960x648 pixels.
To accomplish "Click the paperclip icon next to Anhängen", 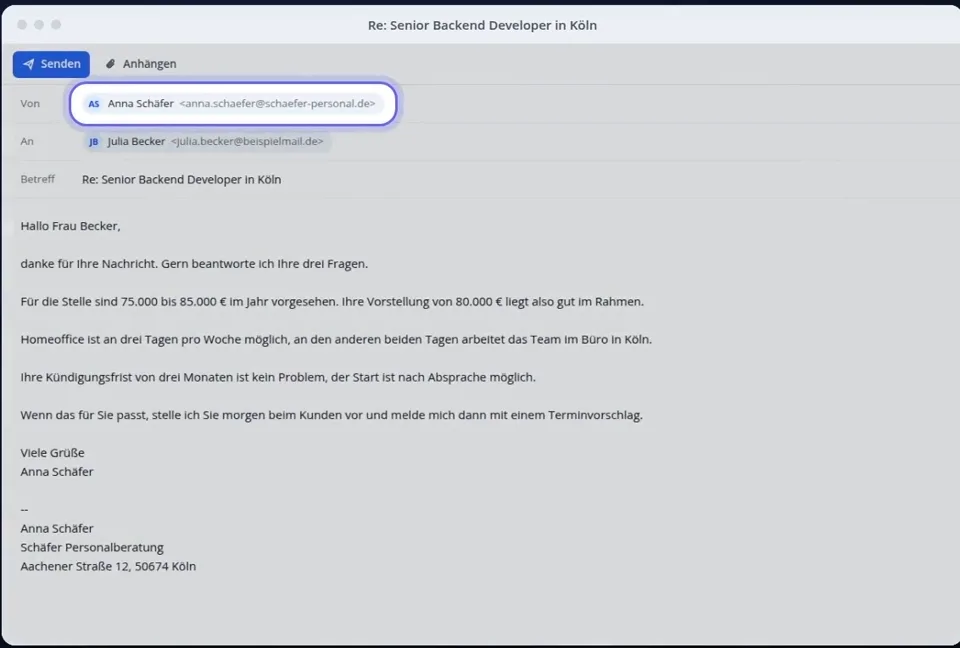I will [x=110, y=64].
